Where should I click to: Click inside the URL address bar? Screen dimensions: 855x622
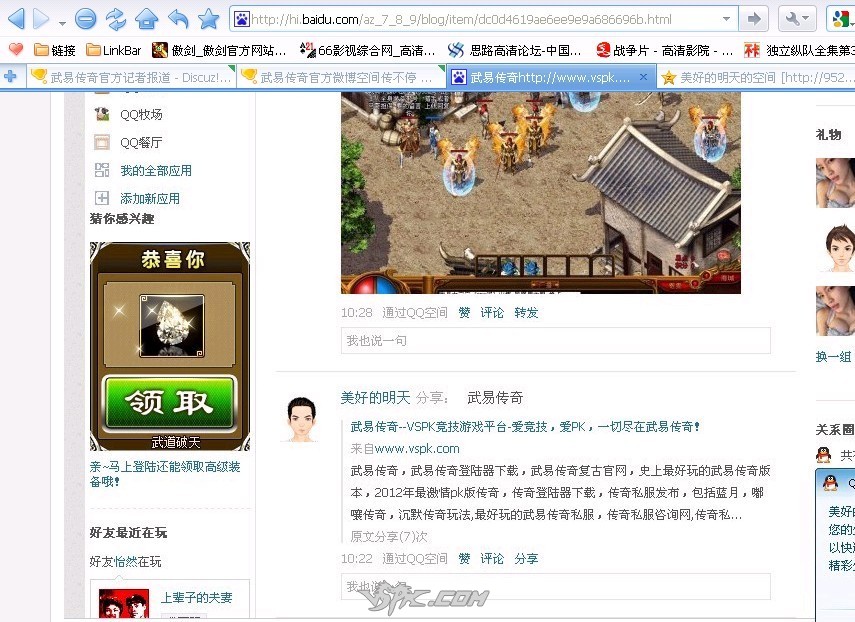pos(483,20)
